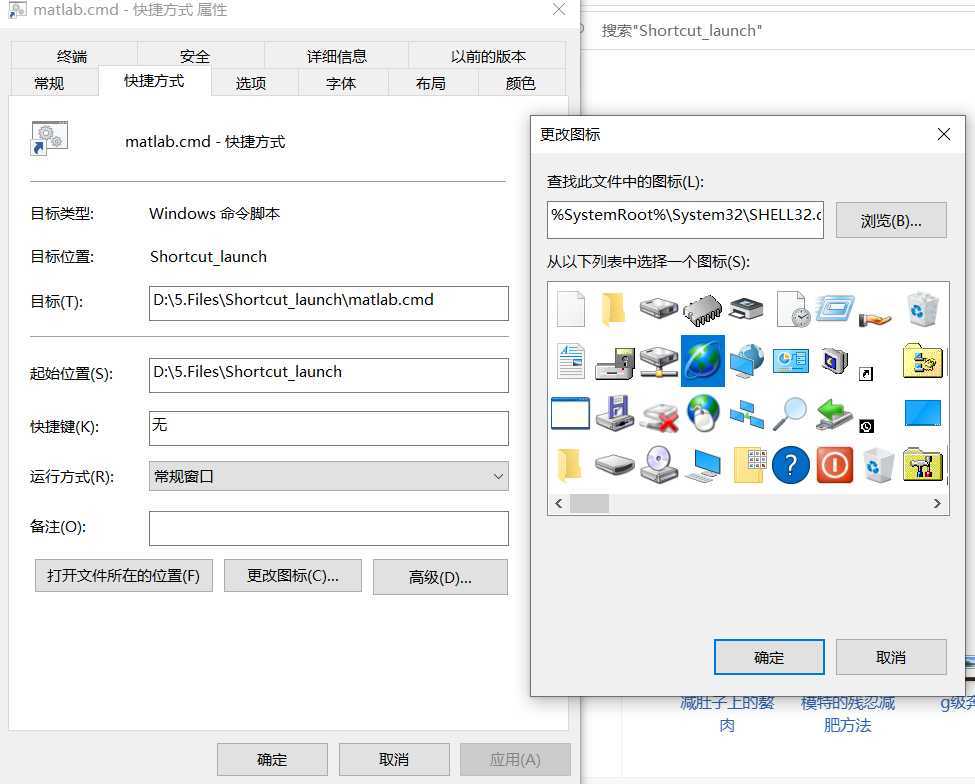Image resolution: width=975 pixels, height=784 pixels.
Task: Click the 备注(O) comment field
Action: 328,528
